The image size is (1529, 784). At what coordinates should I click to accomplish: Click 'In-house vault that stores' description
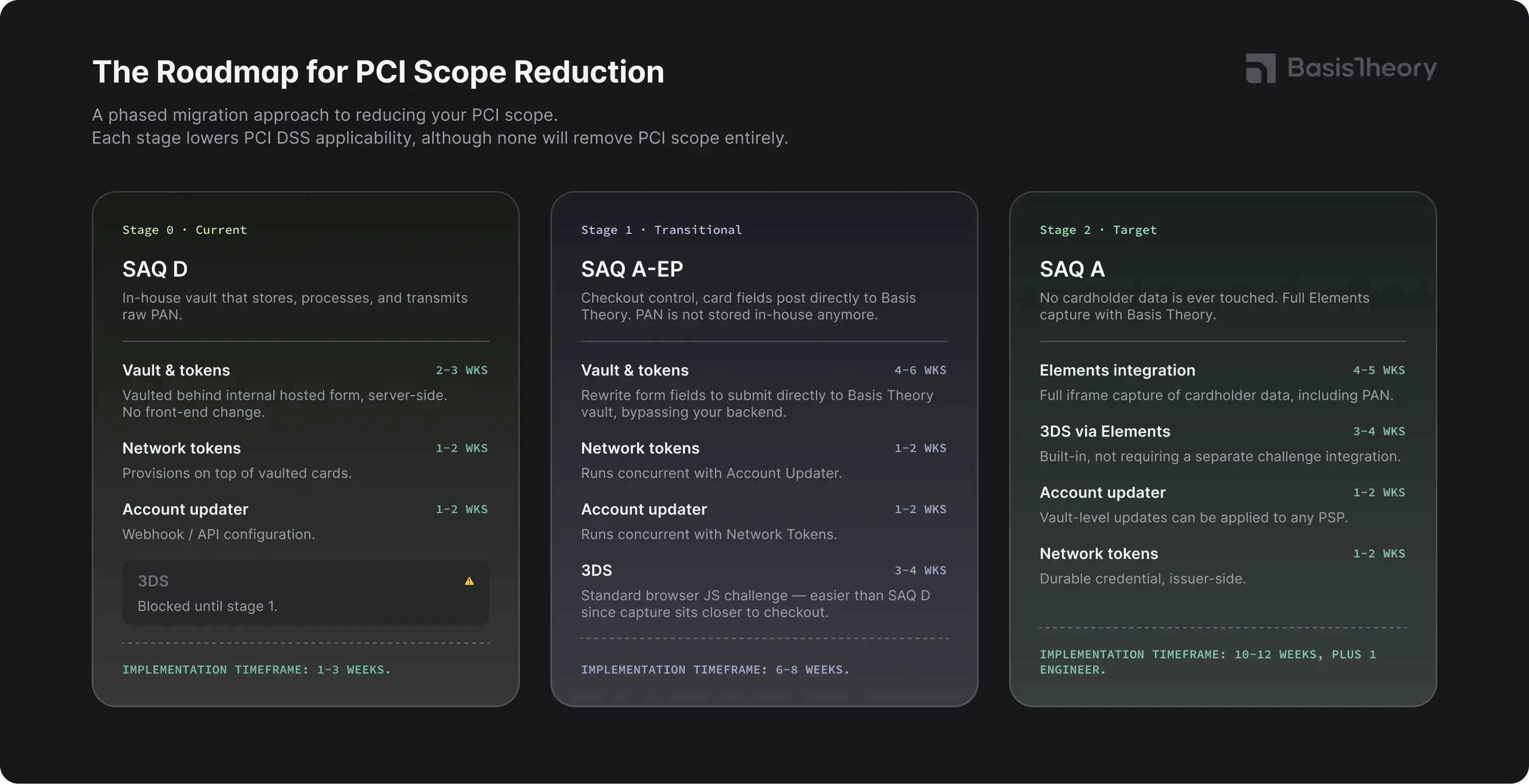pyautogui.click(x=295, y=306)
